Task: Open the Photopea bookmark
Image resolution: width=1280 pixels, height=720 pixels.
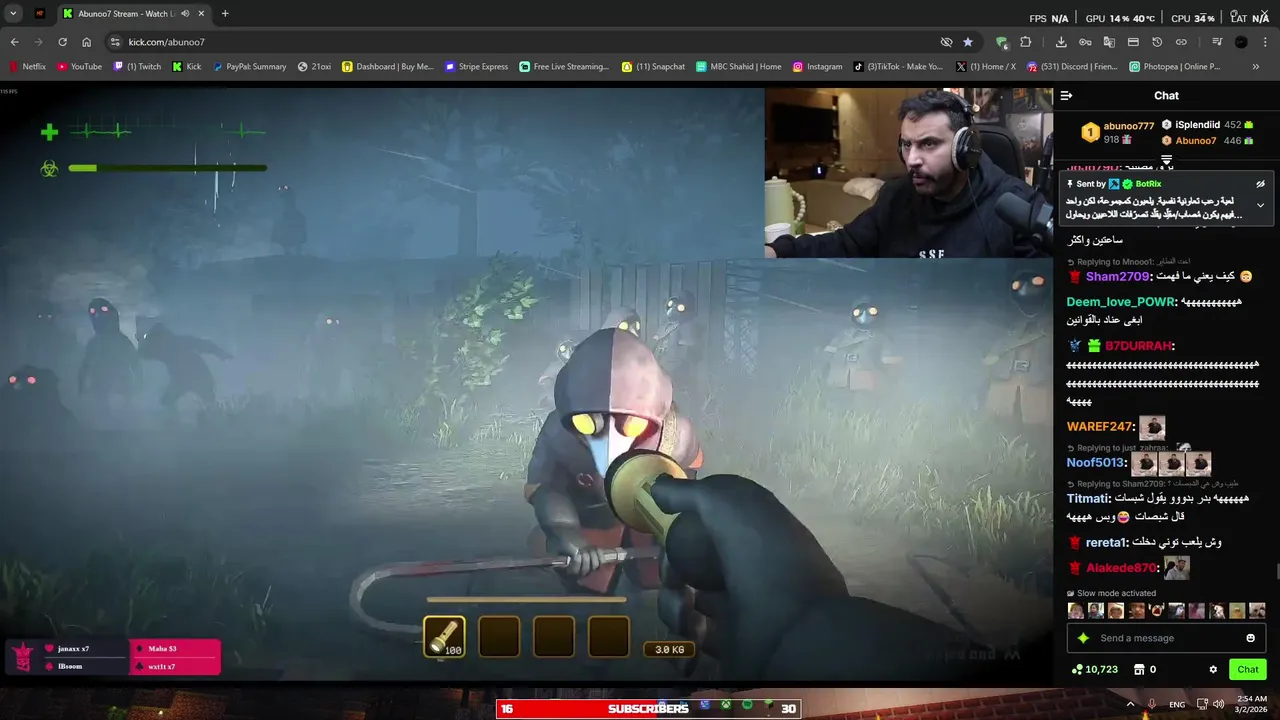Action: [1175, 67]
